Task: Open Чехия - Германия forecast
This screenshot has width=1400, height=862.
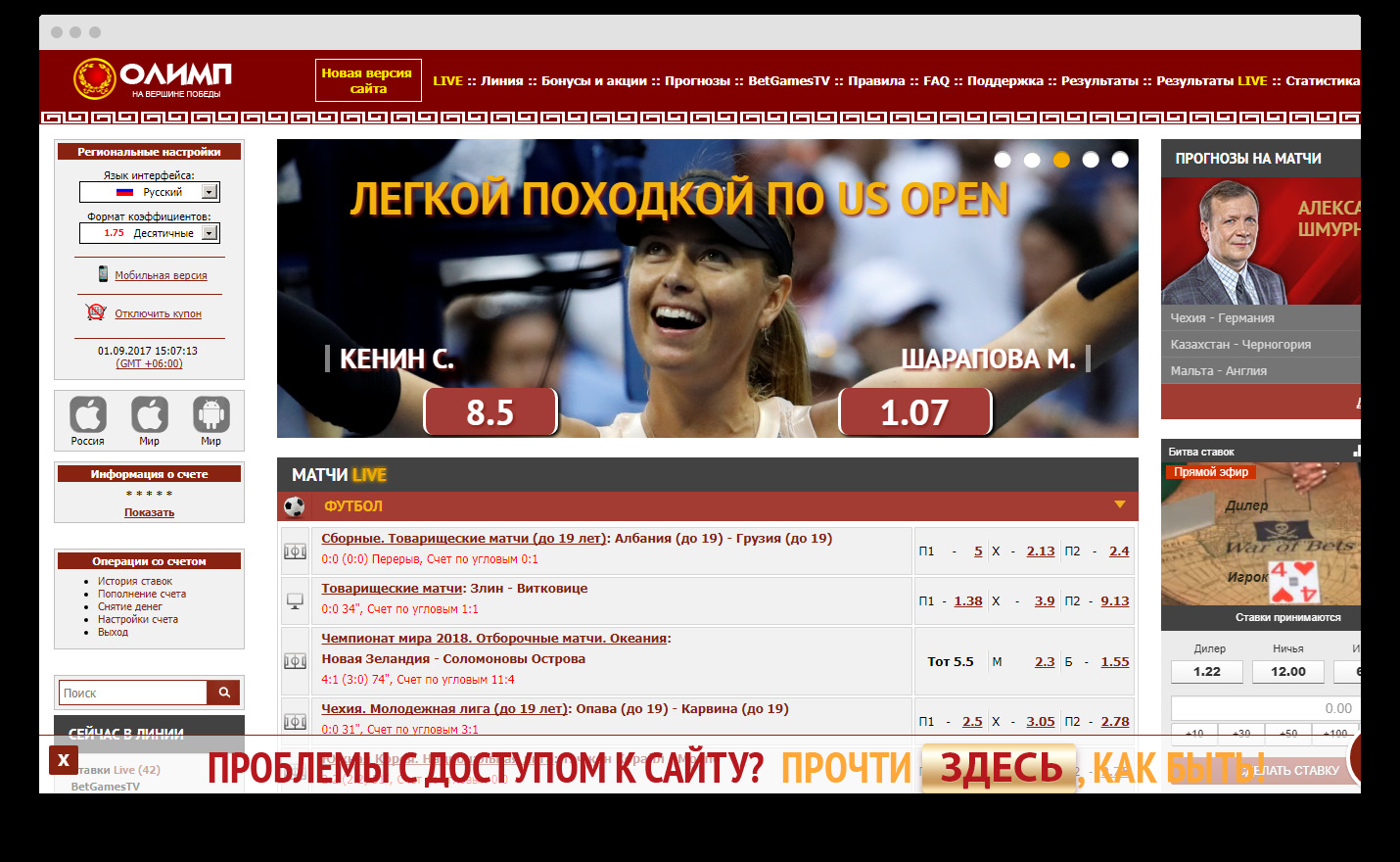Action: point(1261,317)
